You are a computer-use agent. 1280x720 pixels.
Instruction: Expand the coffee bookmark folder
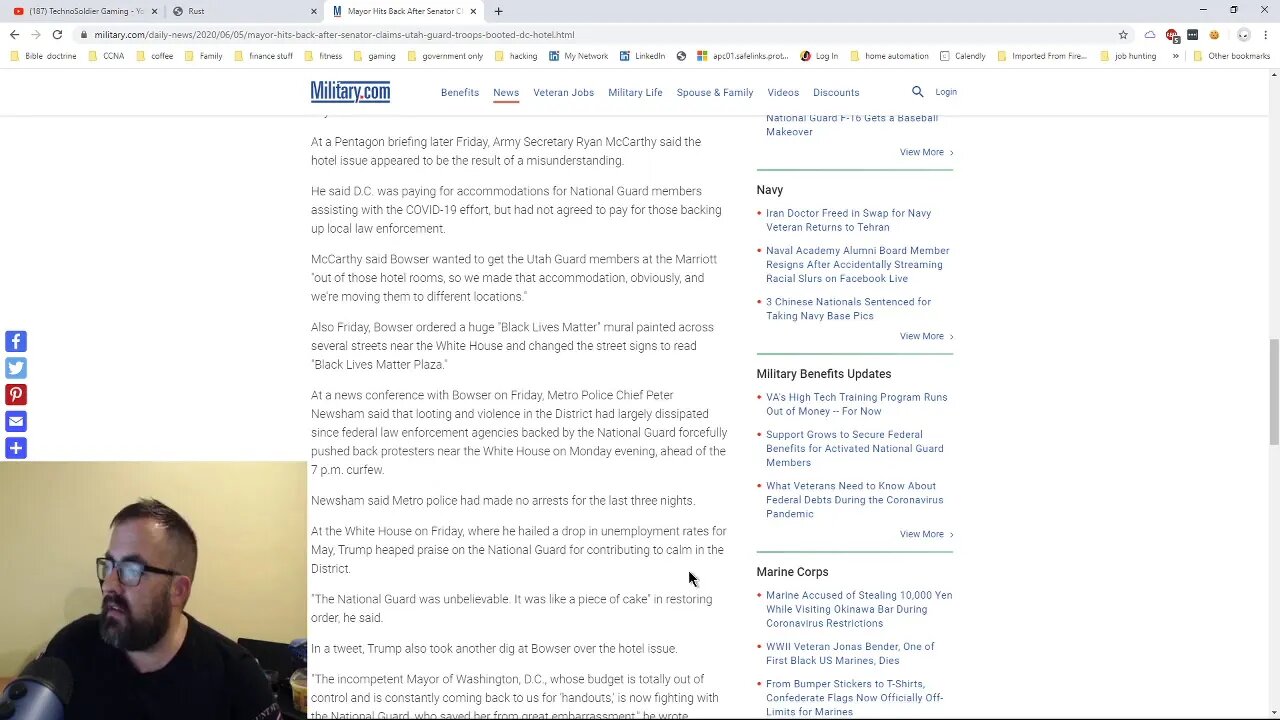[154, 56]
